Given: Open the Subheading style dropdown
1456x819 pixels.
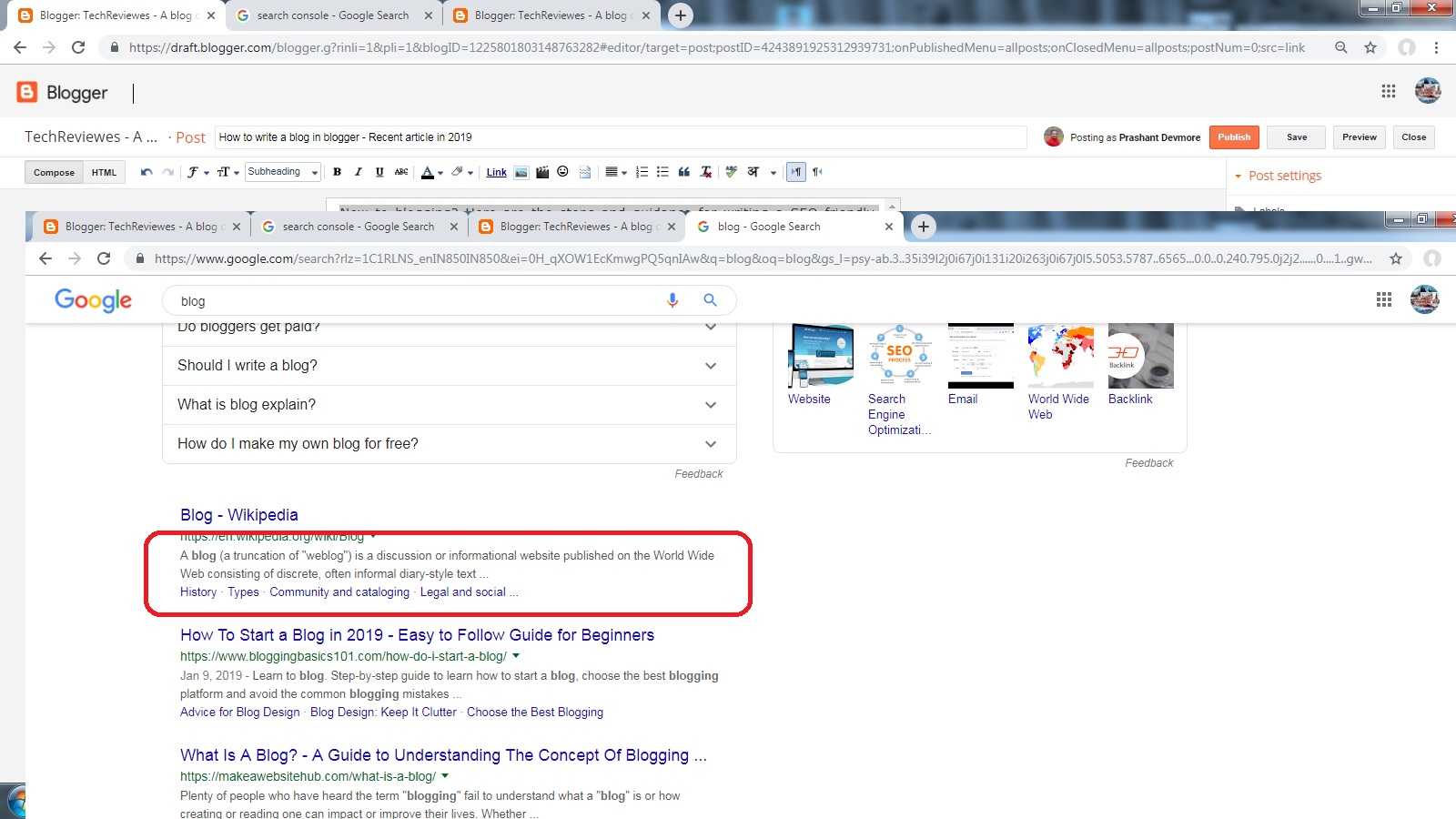Looking at the screenshot, I should [x=282, y=172].
